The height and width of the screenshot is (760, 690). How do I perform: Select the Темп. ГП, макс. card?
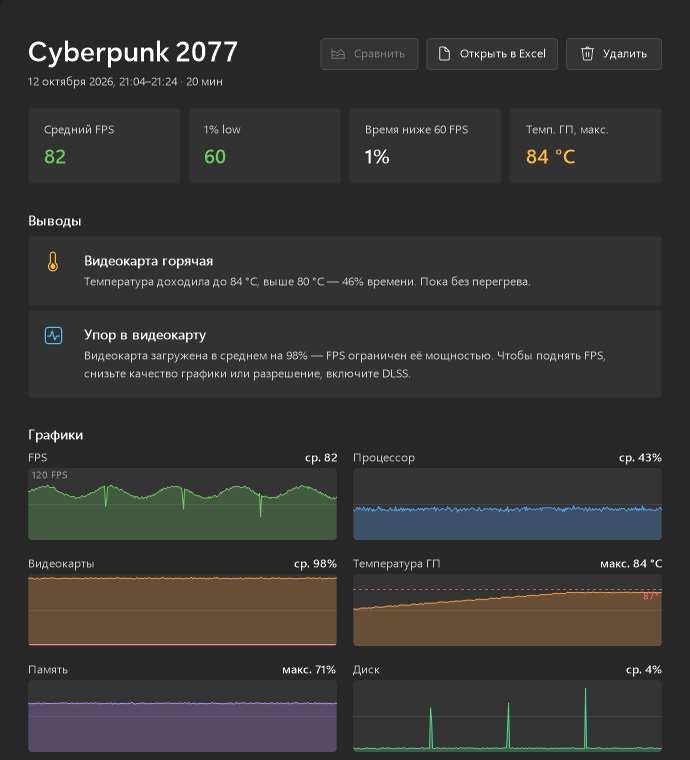(585, 146)
